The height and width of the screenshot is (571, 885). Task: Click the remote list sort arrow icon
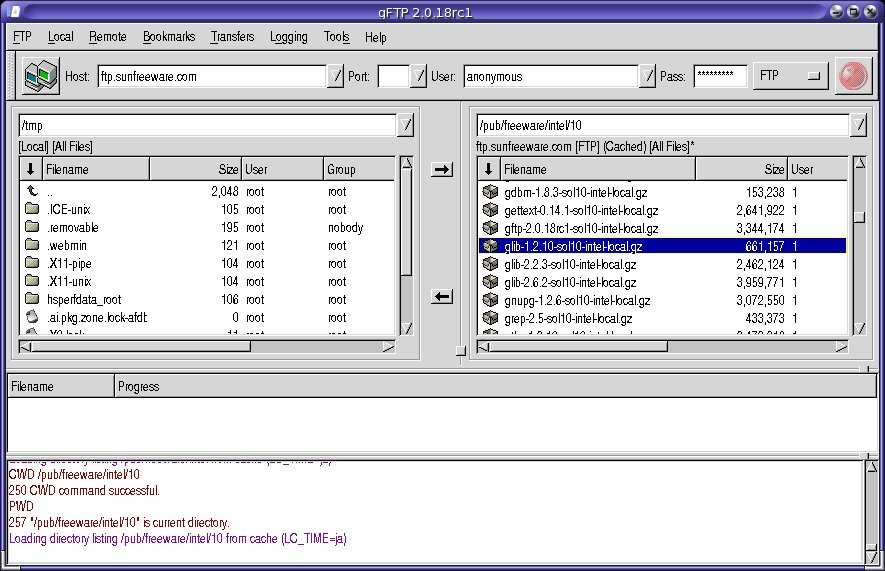[489, 169]
